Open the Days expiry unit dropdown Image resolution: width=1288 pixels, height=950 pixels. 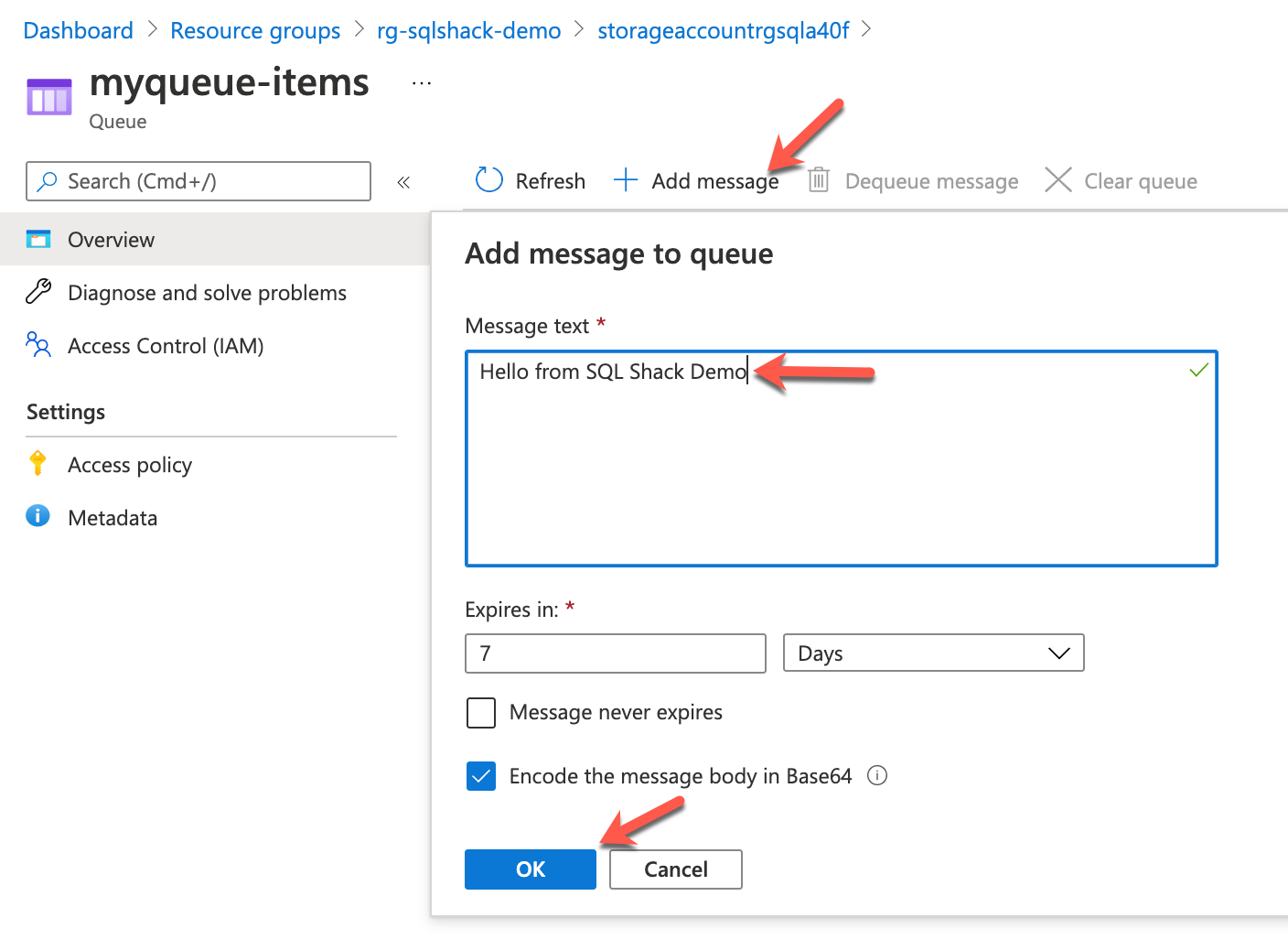(933, 653)
